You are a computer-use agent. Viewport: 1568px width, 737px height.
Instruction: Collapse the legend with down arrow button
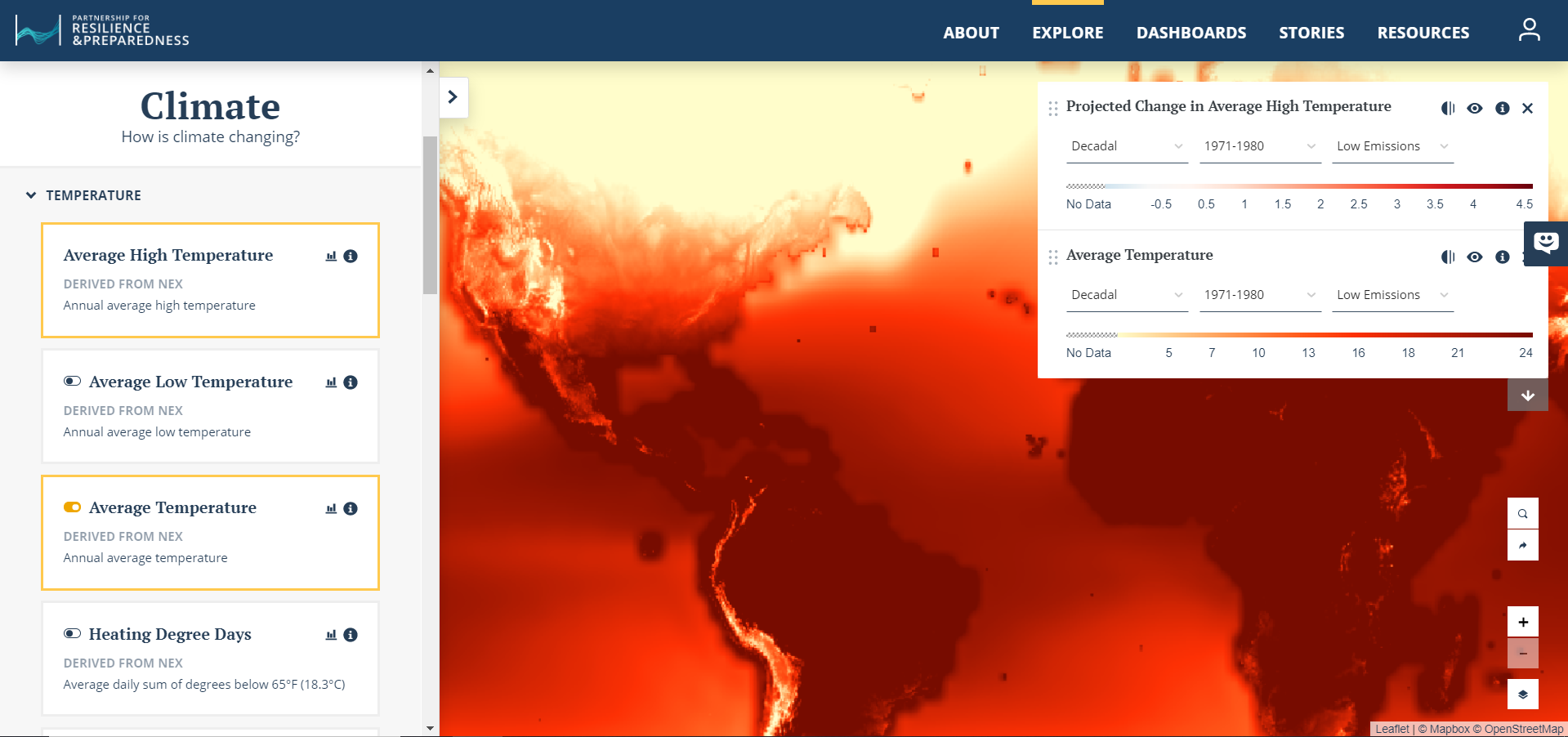click(x=1527, y=395)
